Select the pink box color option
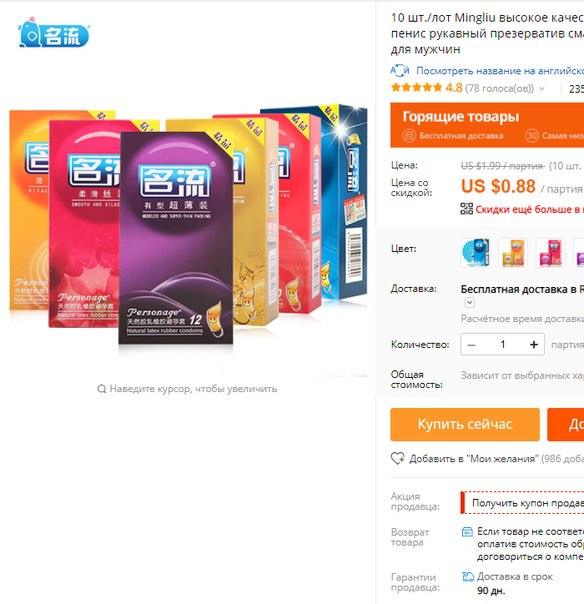The width and height of the screenshot is (584, 604). pyautogui.click(x=550, y=253)
